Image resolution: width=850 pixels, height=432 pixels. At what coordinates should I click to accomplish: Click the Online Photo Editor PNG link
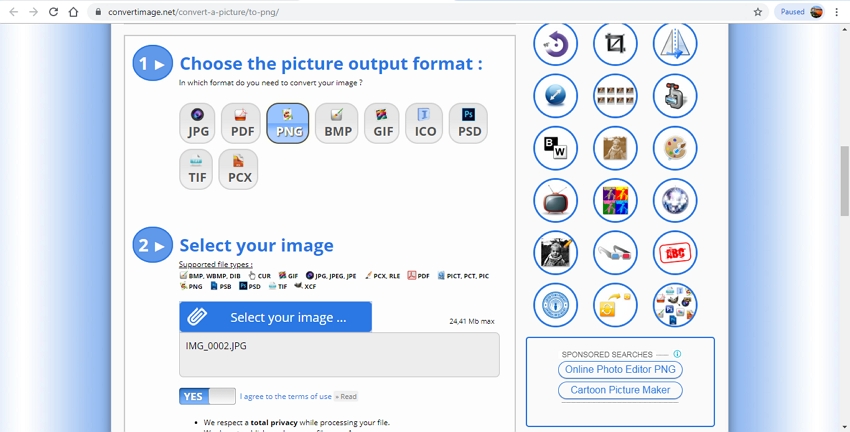(620, 369)
